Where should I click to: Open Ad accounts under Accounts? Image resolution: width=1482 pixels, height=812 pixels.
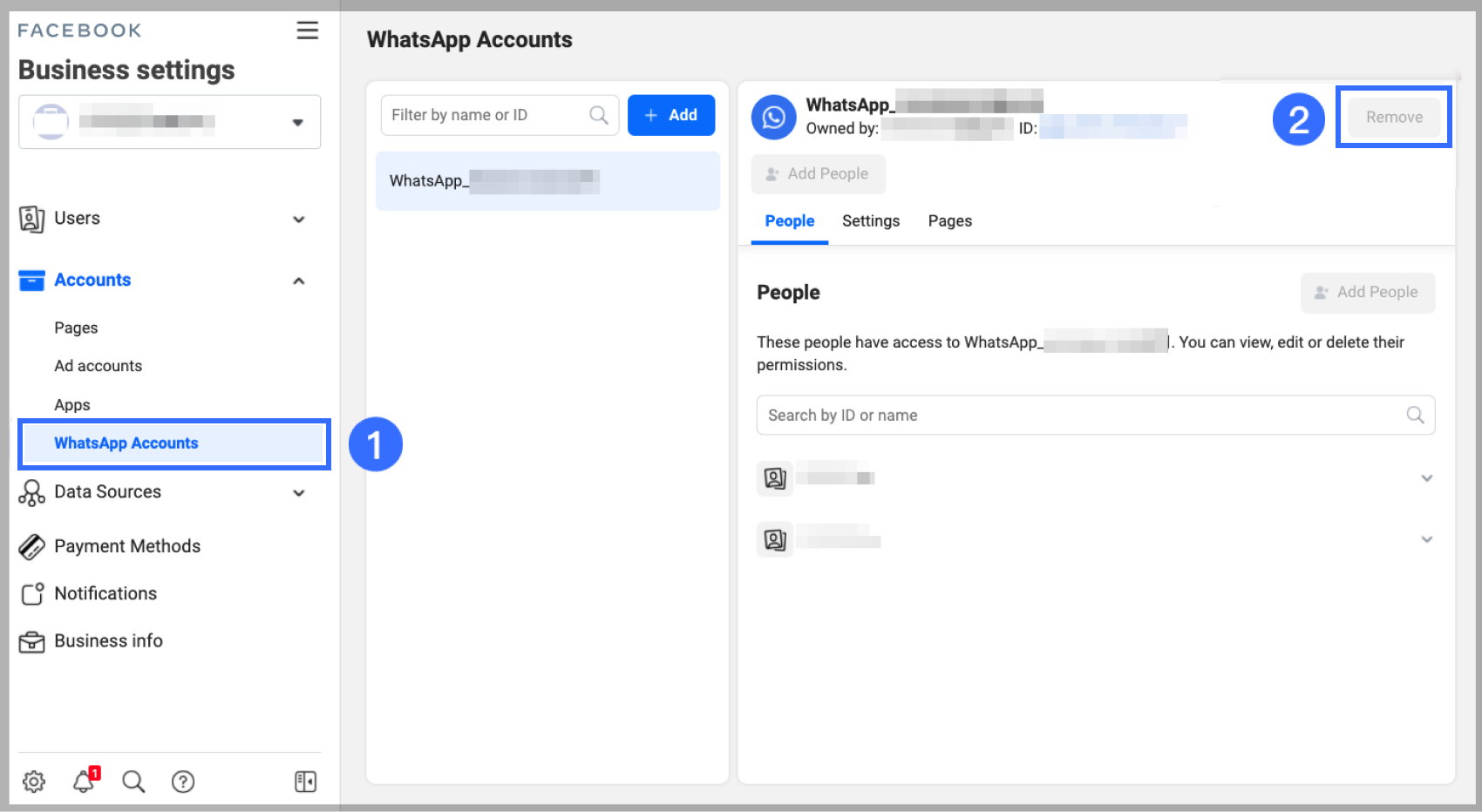click(98, 366)
